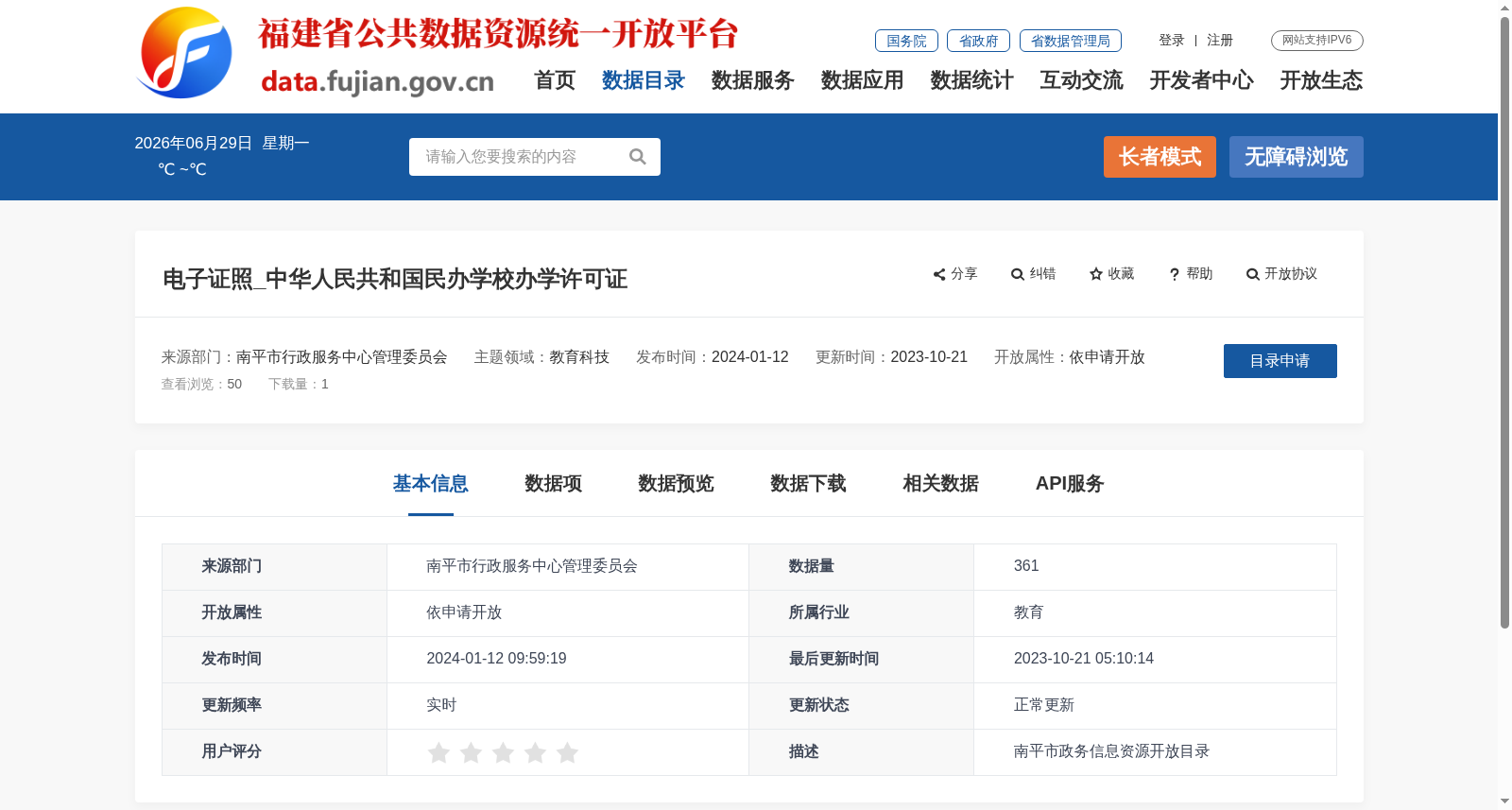
Task: Click the 帮助 question mark icon
Action: pyautogui.click(x=1175, y=274)
